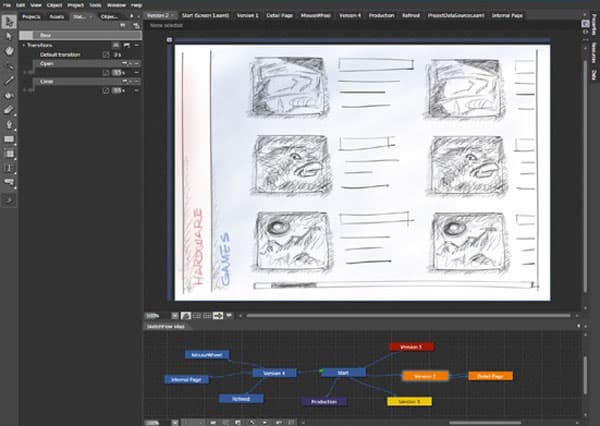Click the artboard horizontal scrollbar
This screenshot has width=600, height=426.
pyautogui.click(x=408, y=316)
